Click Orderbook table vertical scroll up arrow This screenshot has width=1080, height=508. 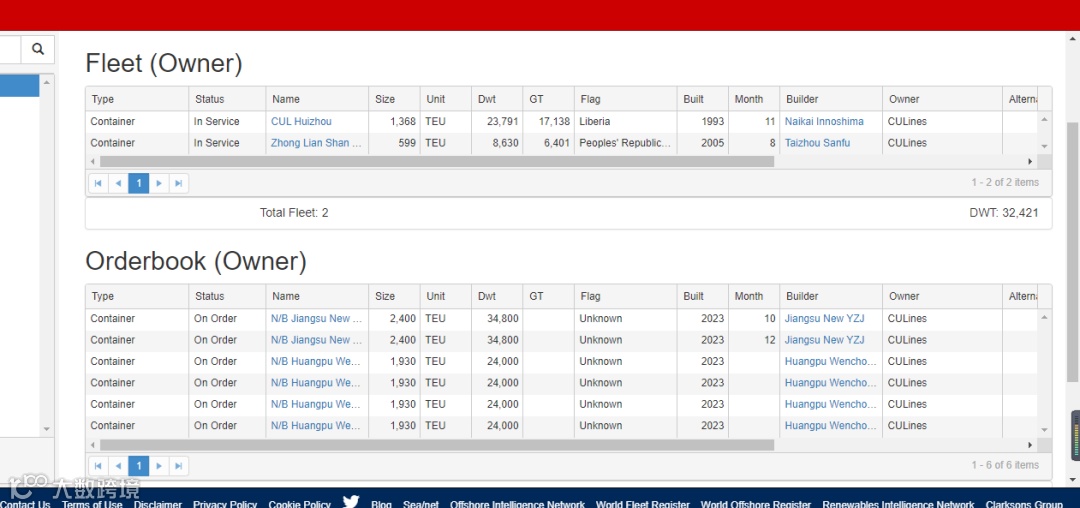(x=1044, y=317)
